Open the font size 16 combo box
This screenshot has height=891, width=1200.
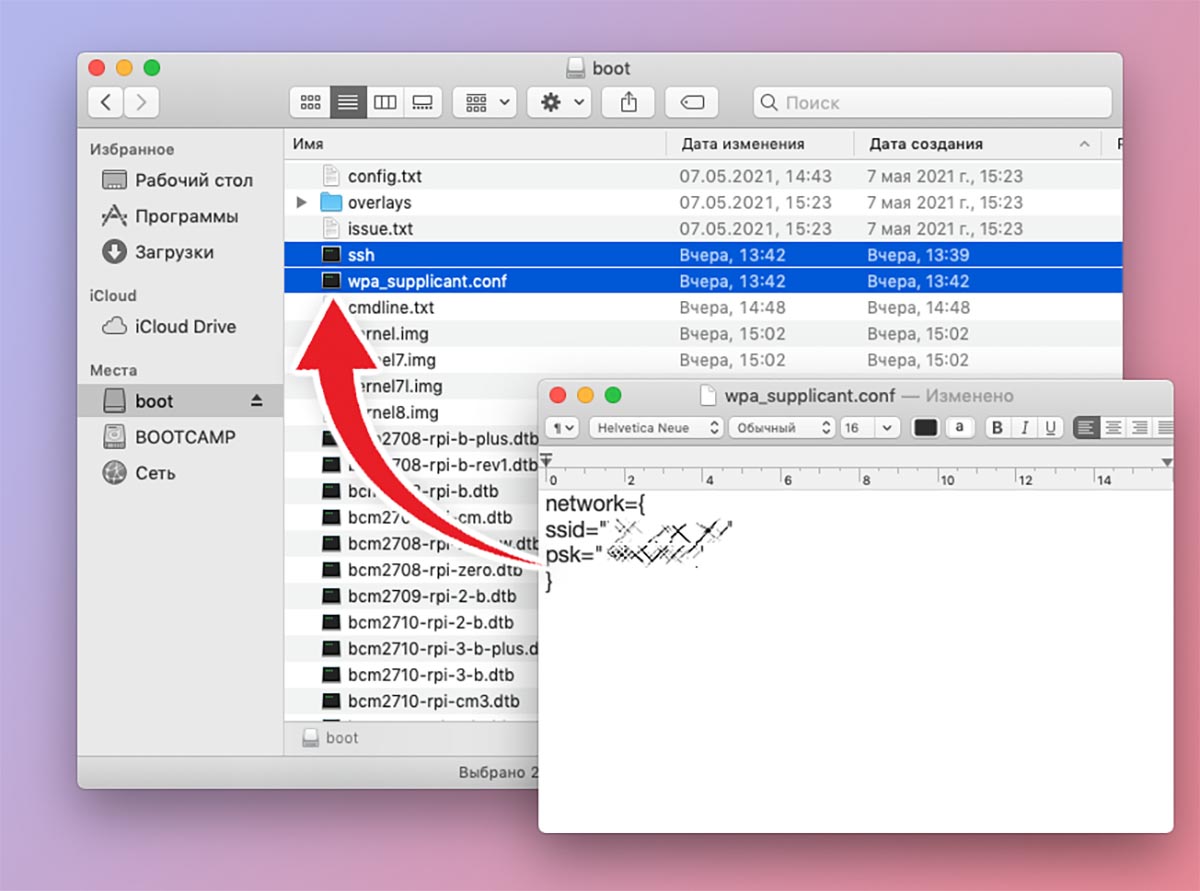tap(869, 427)
